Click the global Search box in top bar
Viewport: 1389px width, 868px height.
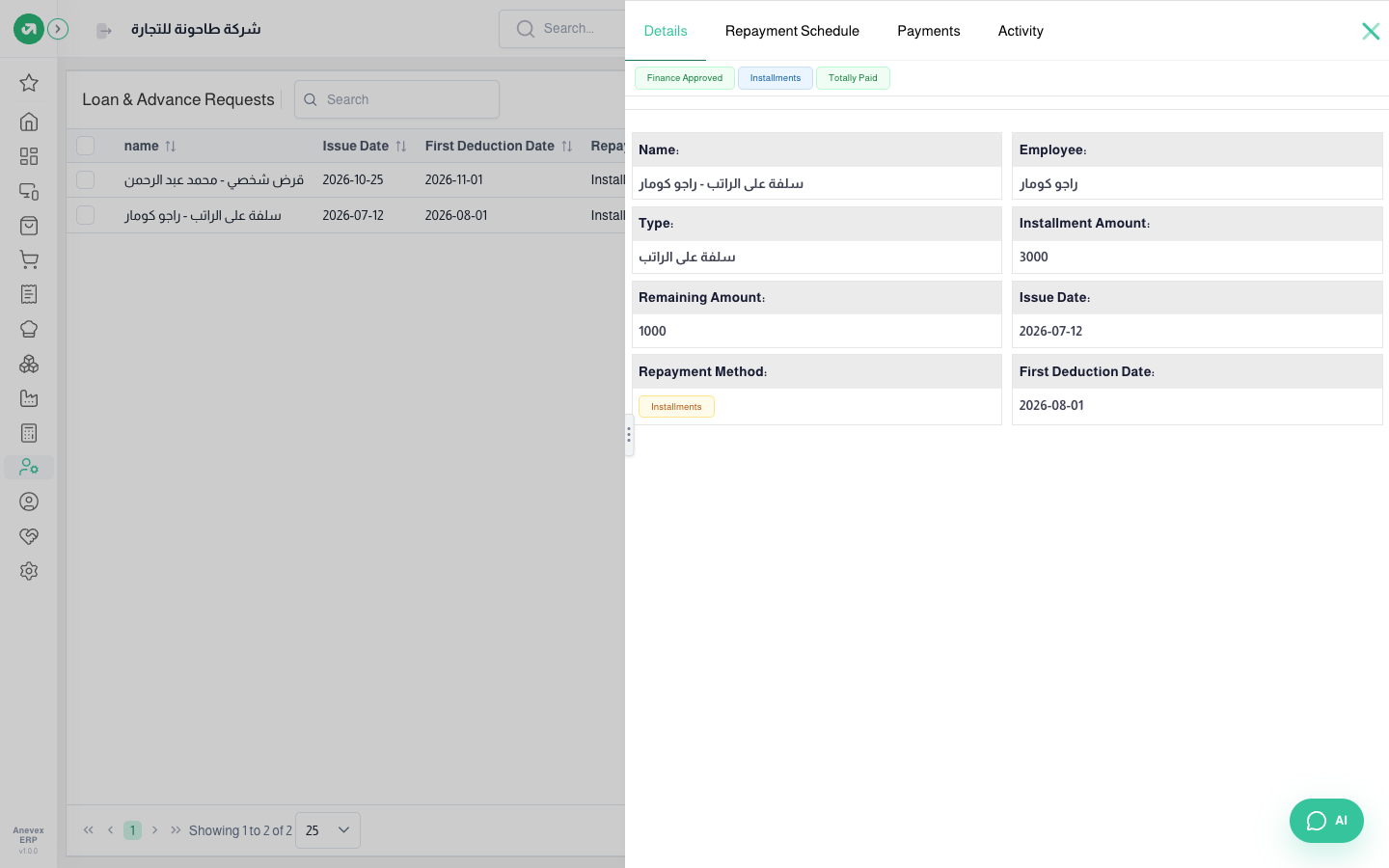click(563, 29)
